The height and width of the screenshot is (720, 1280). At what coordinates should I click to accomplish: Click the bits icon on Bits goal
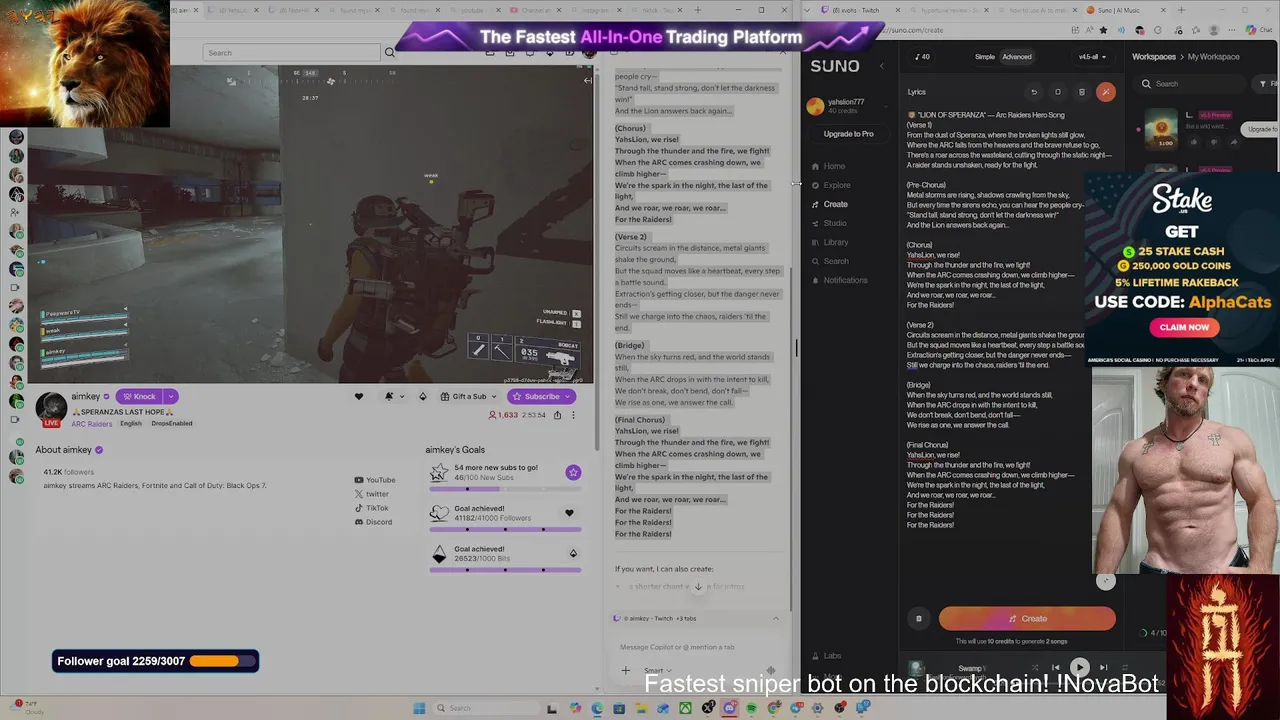click(x=573, y=553)
